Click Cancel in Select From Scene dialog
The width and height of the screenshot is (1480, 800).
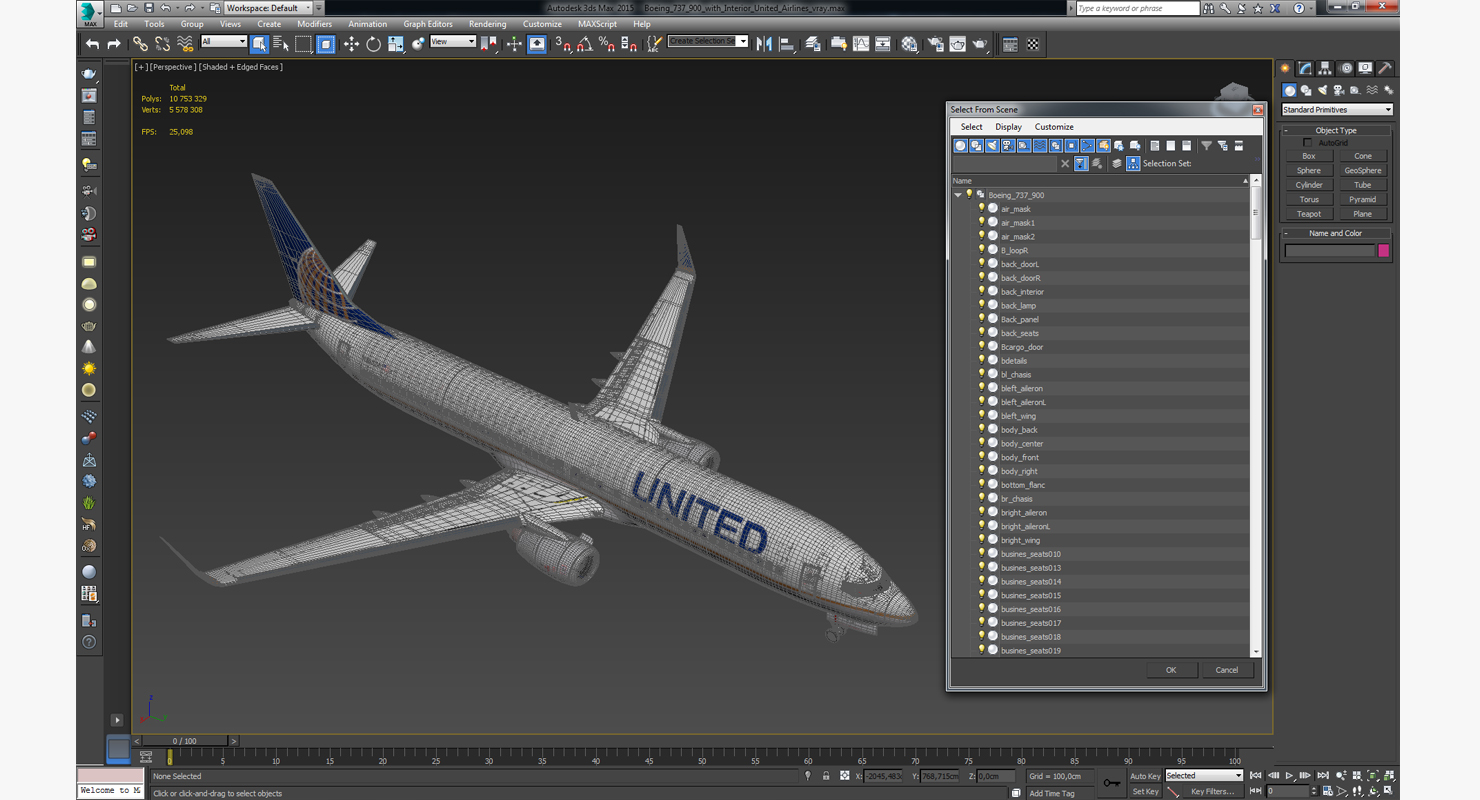[1227, 670]
